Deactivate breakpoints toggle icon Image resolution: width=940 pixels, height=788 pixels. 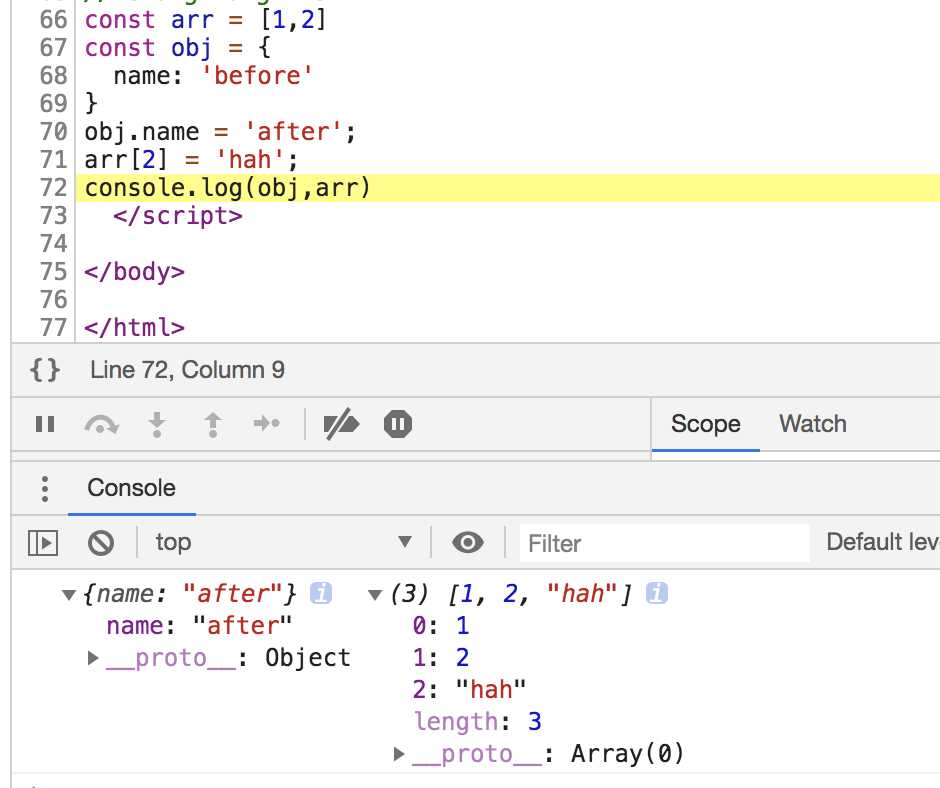[x=341, y=424]
